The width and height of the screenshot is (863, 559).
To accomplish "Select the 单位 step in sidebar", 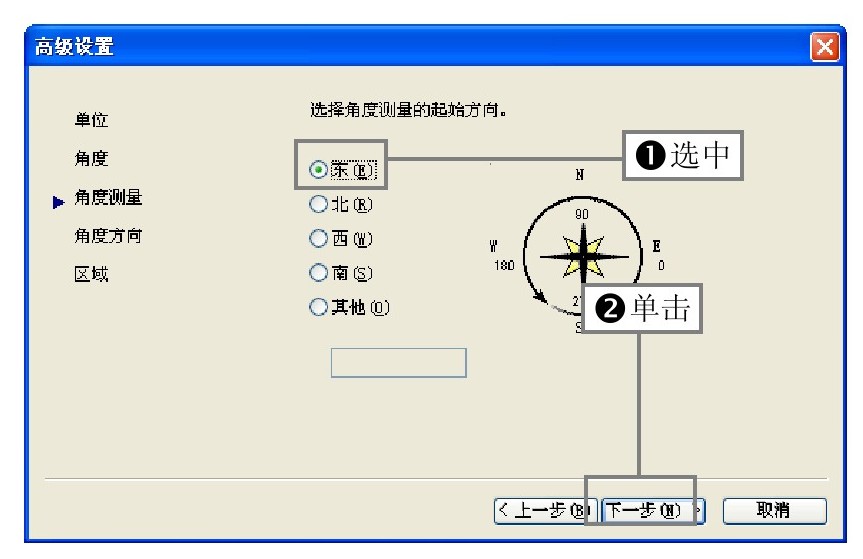I will pos(91,119).
